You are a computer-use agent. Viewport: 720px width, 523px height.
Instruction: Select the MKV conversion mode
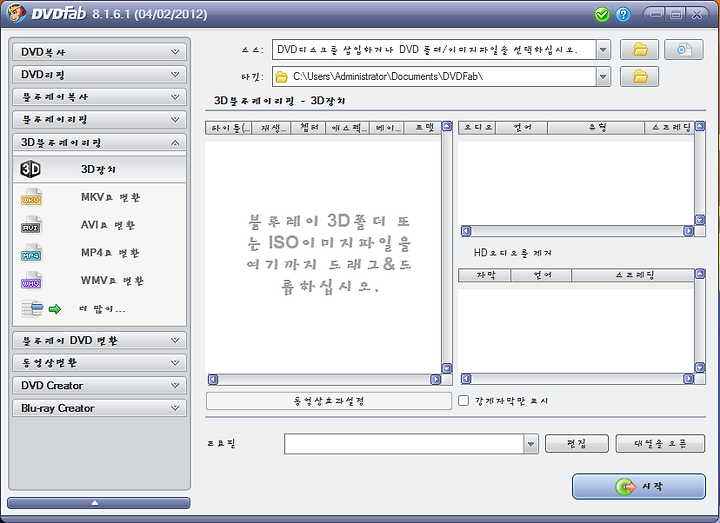tap(100, 197)
